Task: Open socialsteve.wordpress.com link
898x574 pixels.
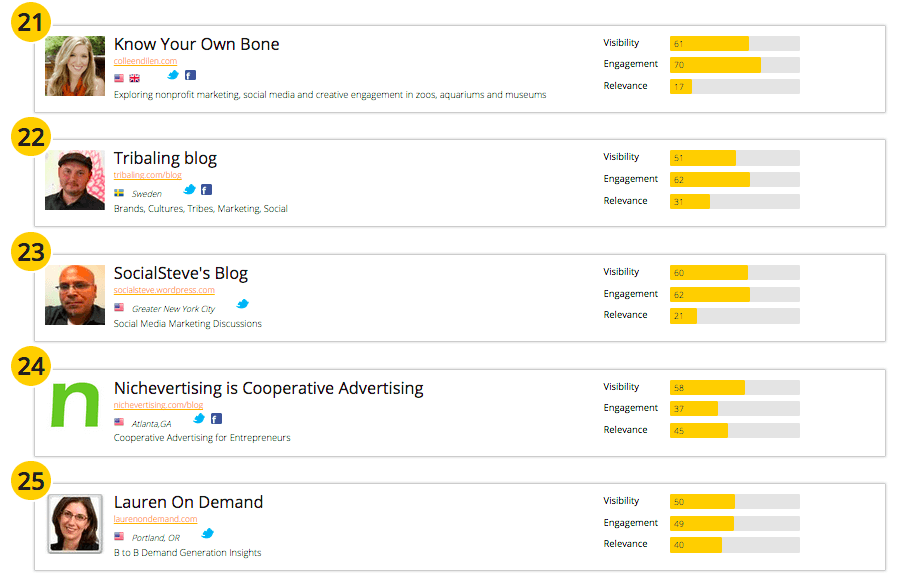Action: pyautogui.click(x=164, y=290)
